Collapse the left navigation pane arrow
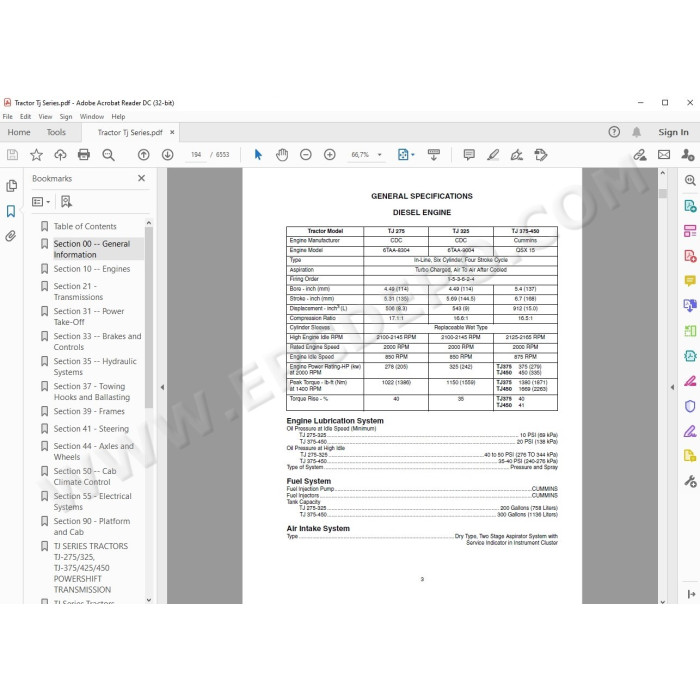Viewport: 700px width, 700px height. click(162, 387)
